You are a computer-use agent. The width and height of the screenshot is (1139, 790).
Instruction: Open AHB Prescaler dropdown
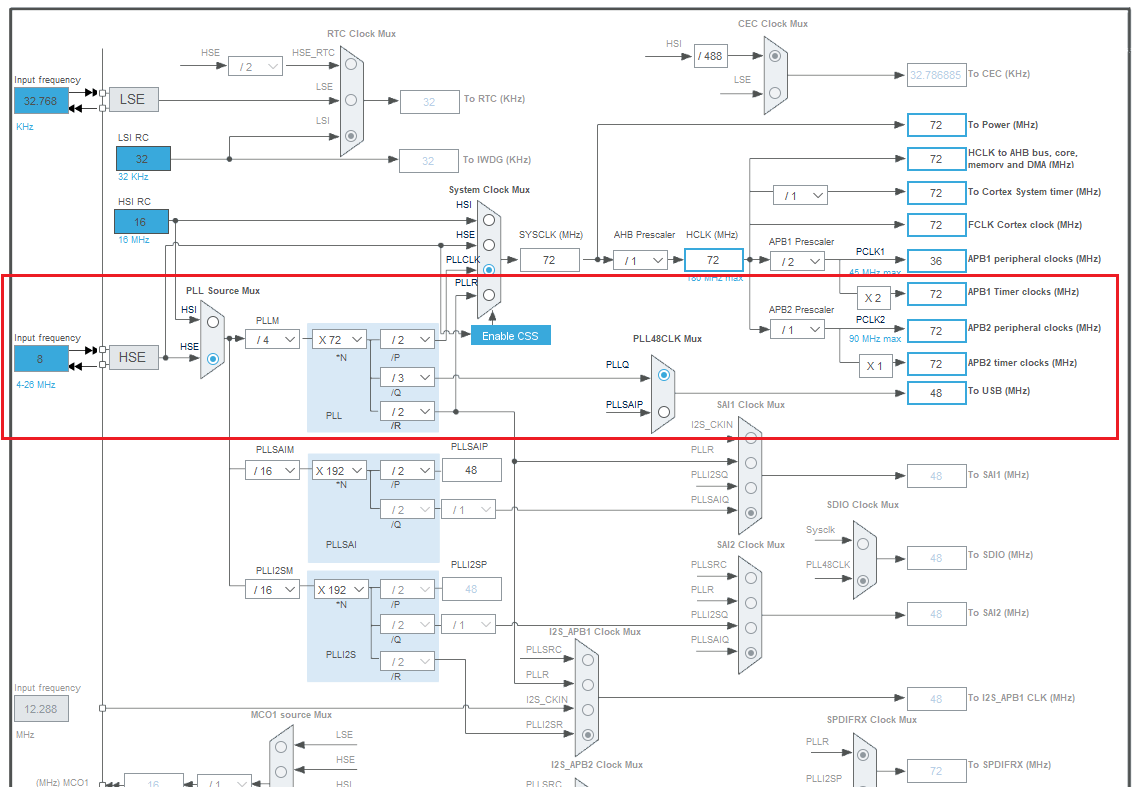click(640, 260)
